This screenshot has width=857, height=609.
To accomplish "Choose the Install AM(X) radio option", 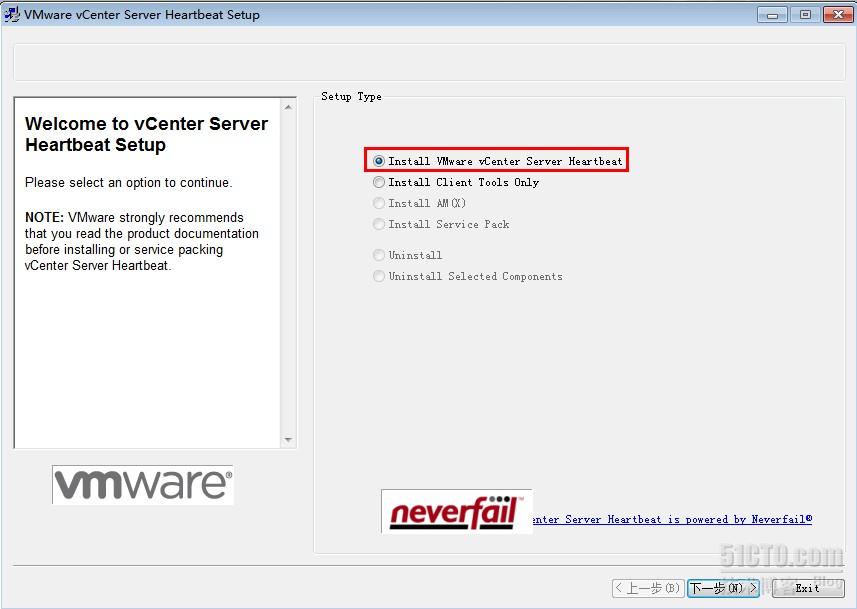I will point(419,203).
